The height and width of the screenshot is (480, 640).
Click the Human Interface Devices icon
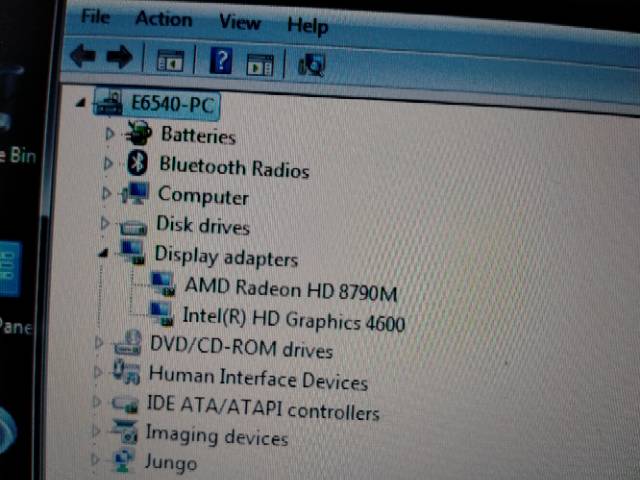127,372
